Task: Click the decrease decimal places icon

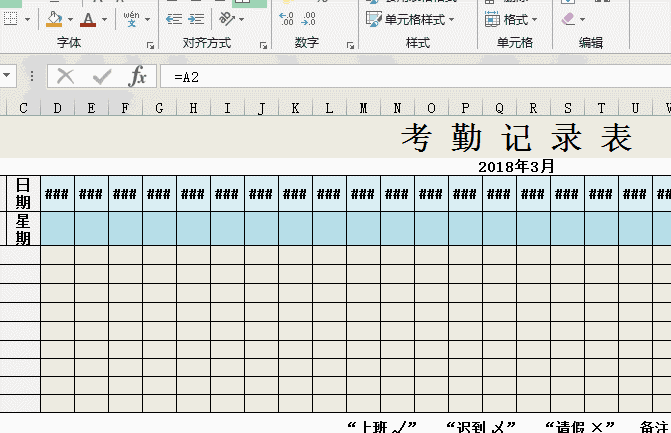Action: pyautogui.click(x=308, y=19)
